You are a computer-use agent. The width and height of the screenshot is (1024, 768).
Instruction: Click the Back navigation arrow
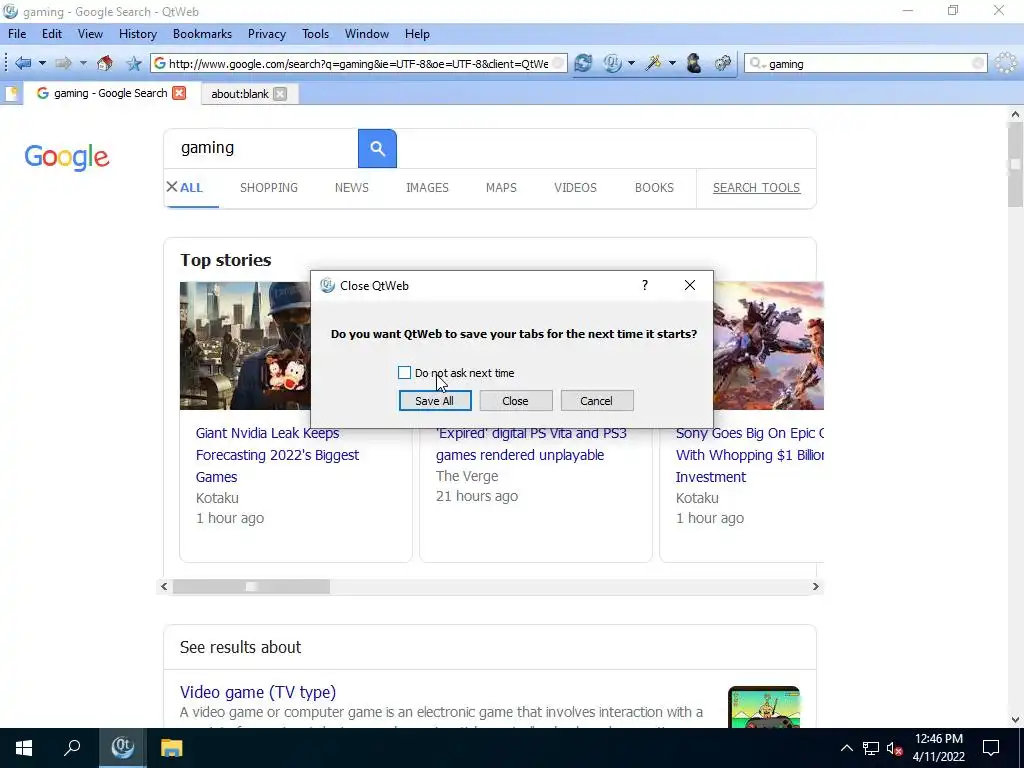[x=23, y=63]
